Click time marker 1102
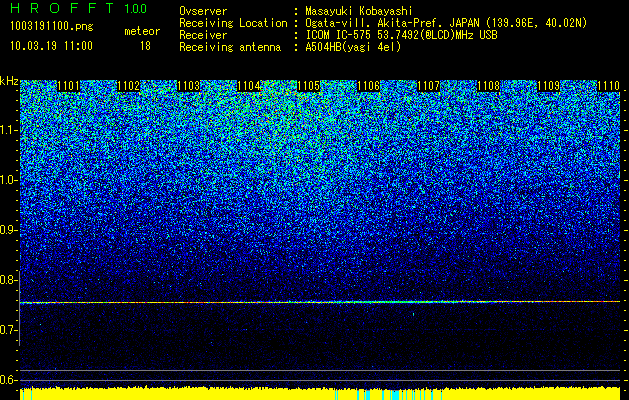The image size is (629, 400). [128, 86]
